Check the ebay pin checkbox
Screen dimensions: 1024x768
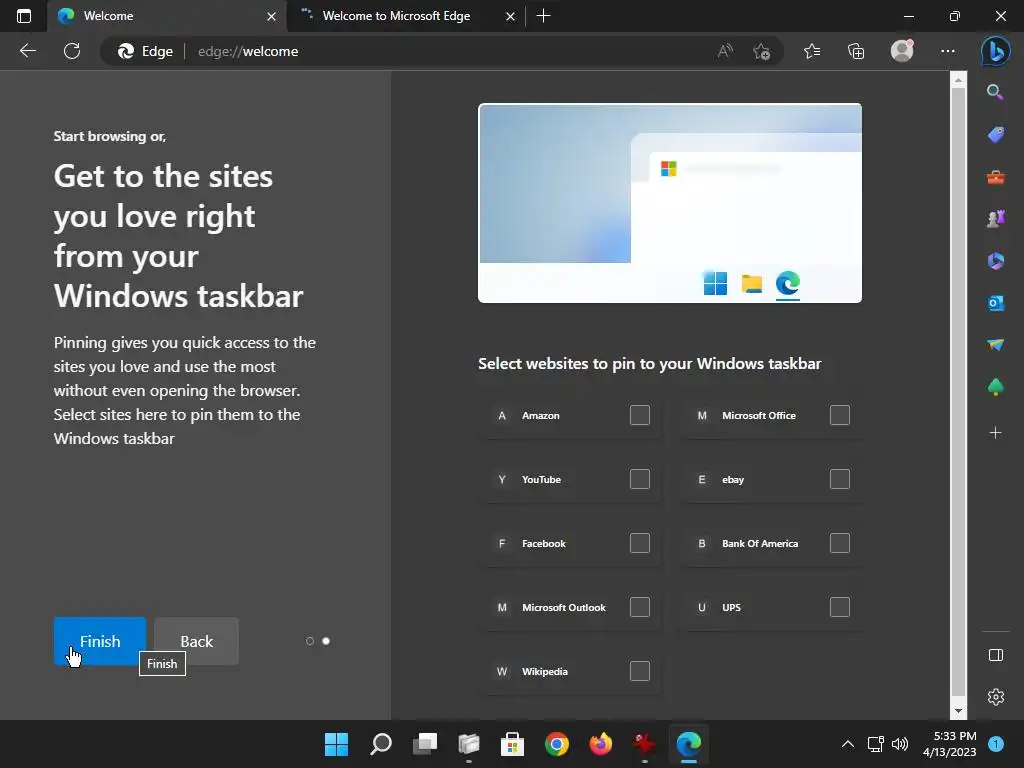click(x=839, y=479)
